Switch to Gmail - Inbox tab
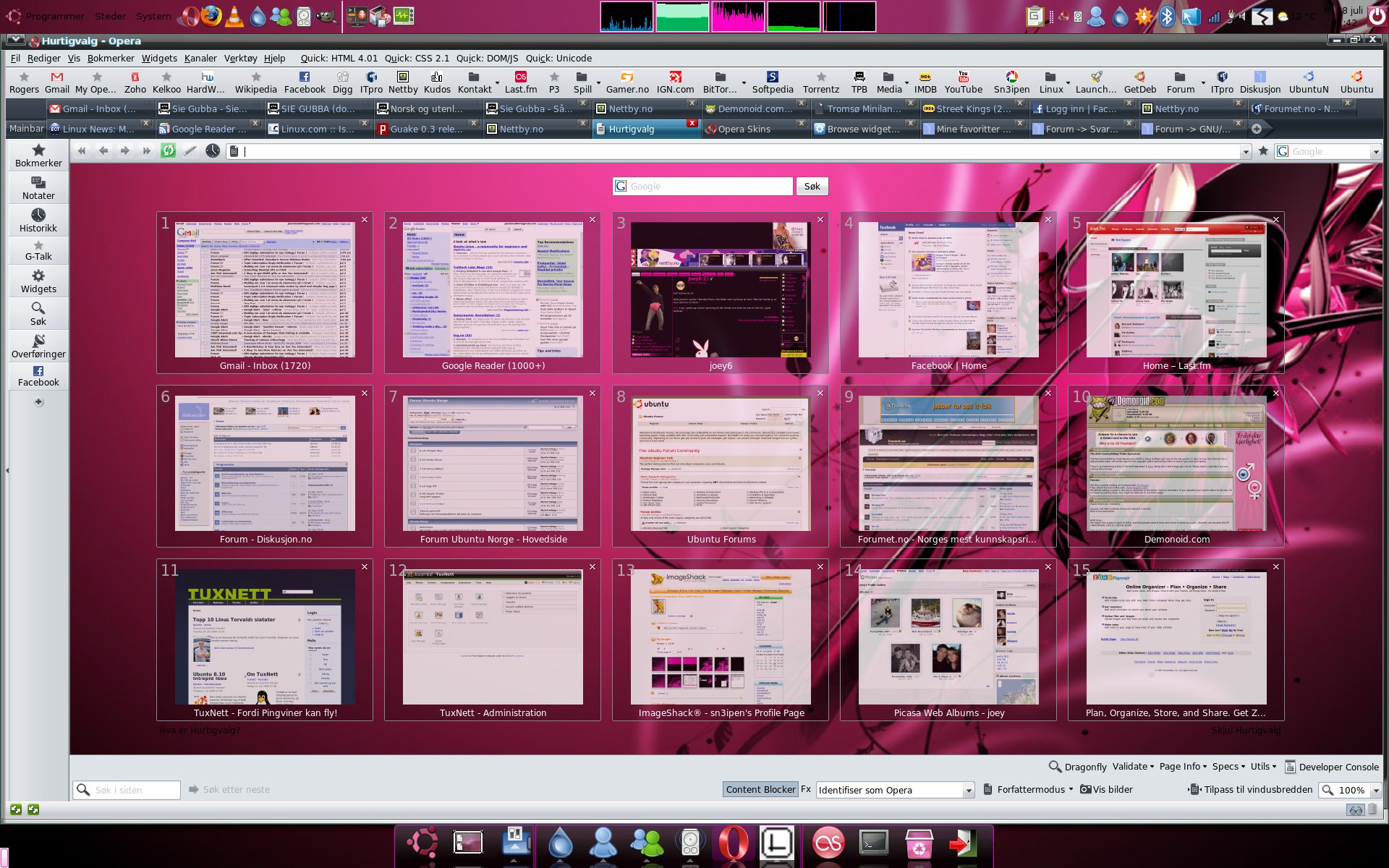1389x868 pixels. (98, 109)
